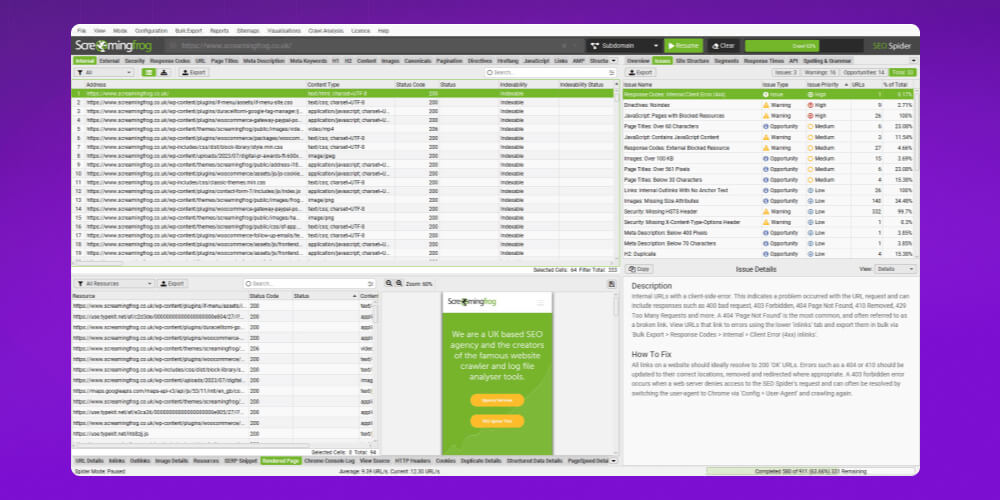1000x500 pixels.
Task: Click the Clear crawl button
Action: pos(723,46)
